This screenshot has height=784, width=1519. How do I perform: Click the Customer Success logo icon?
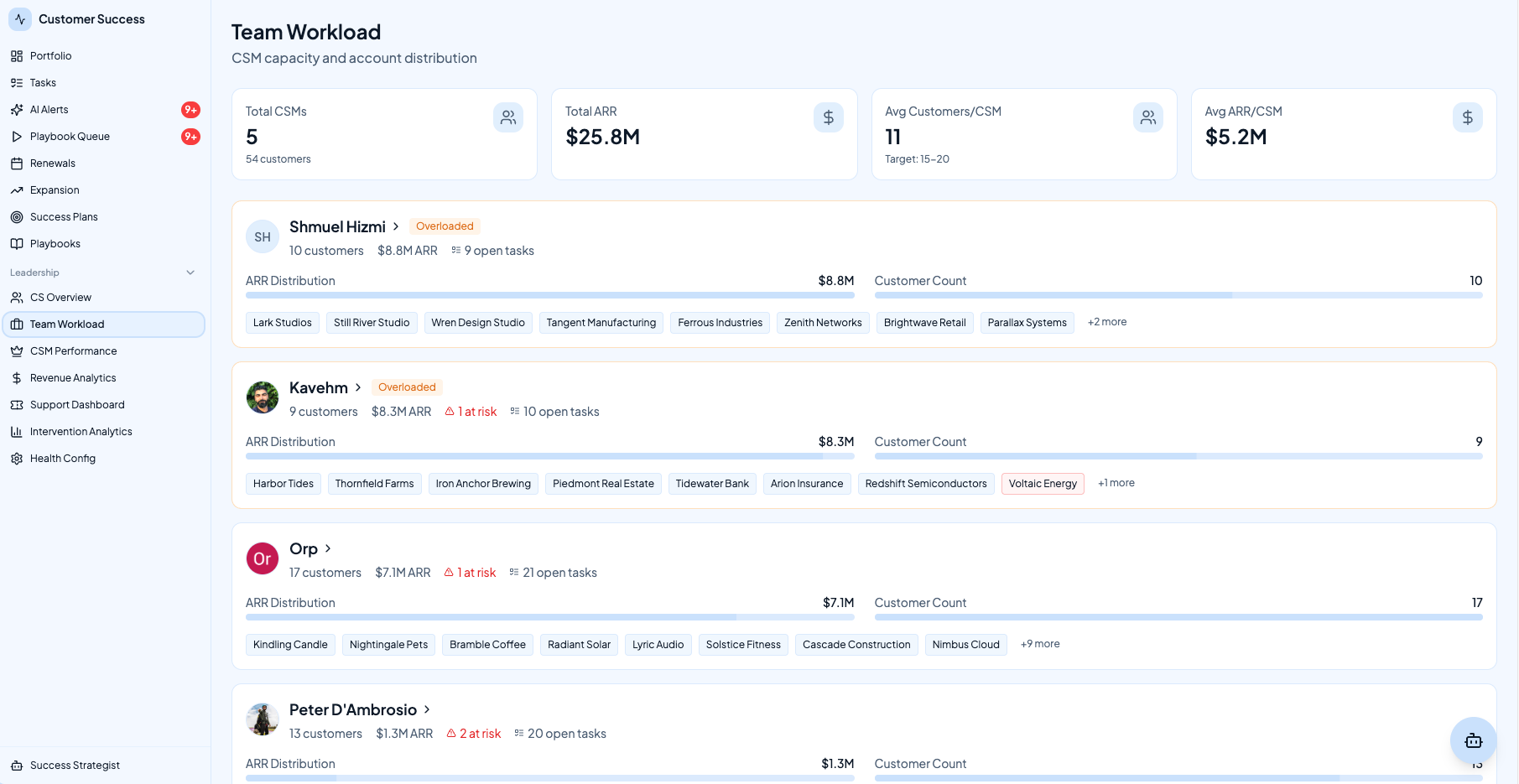pyautogui.click(x=20, y=19)
